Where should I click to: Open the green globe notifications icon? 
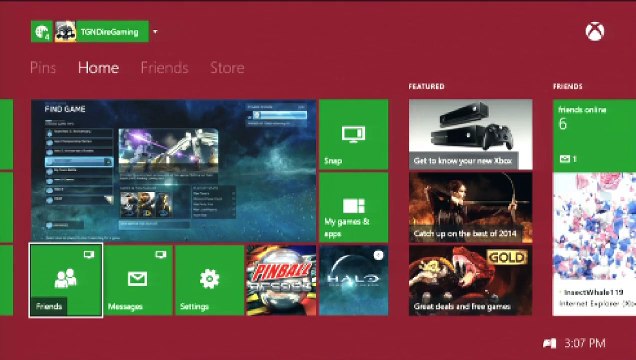tap(42, 32)
